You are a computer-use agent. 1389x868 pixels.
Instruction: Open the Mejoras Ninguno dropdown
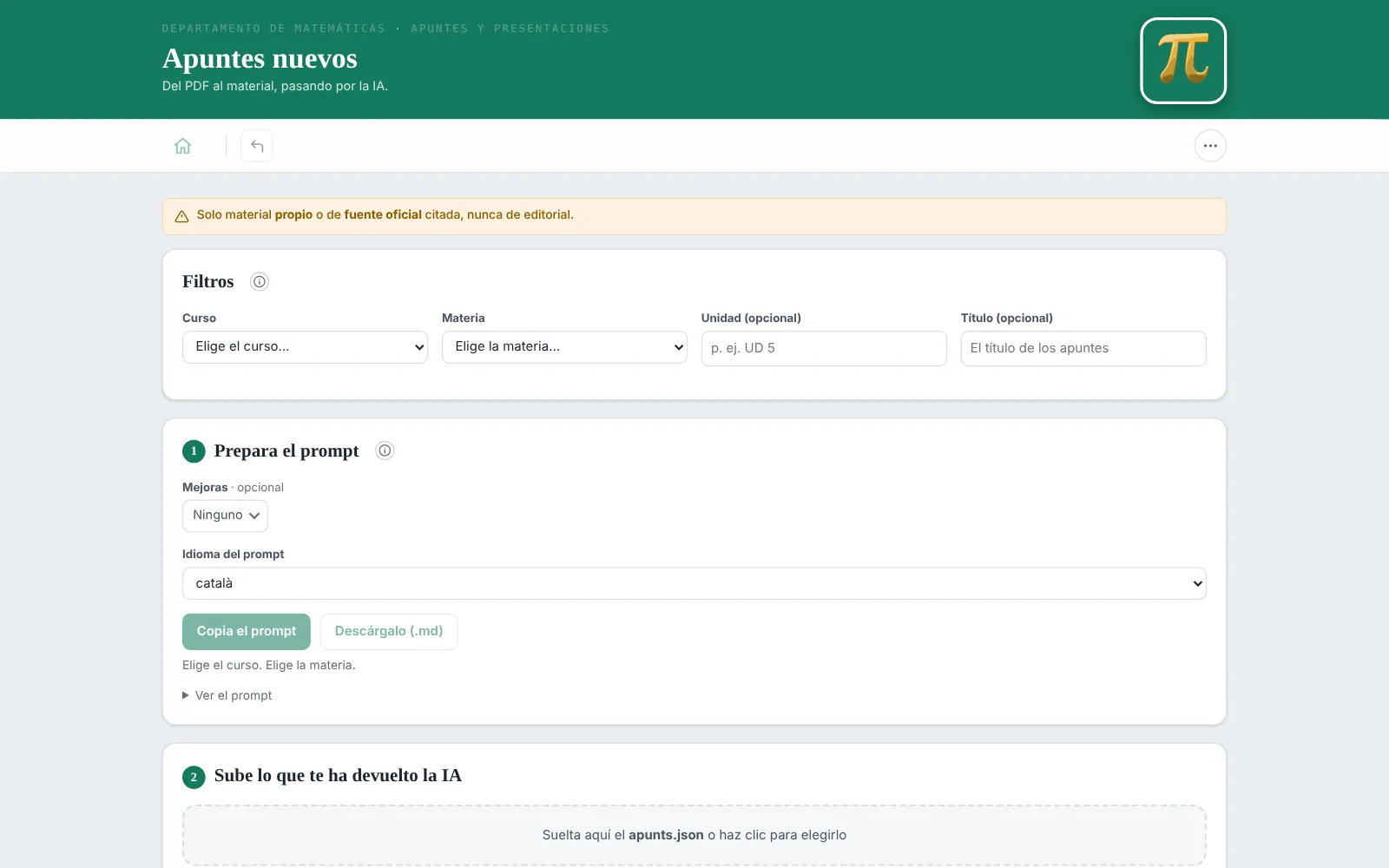[x=225, y=516]
